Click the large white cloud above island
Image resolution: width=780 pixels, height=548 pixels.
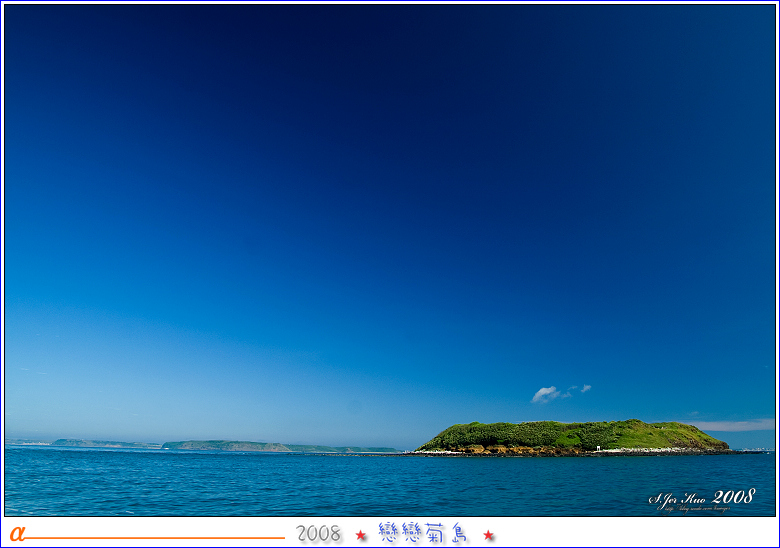545,394
